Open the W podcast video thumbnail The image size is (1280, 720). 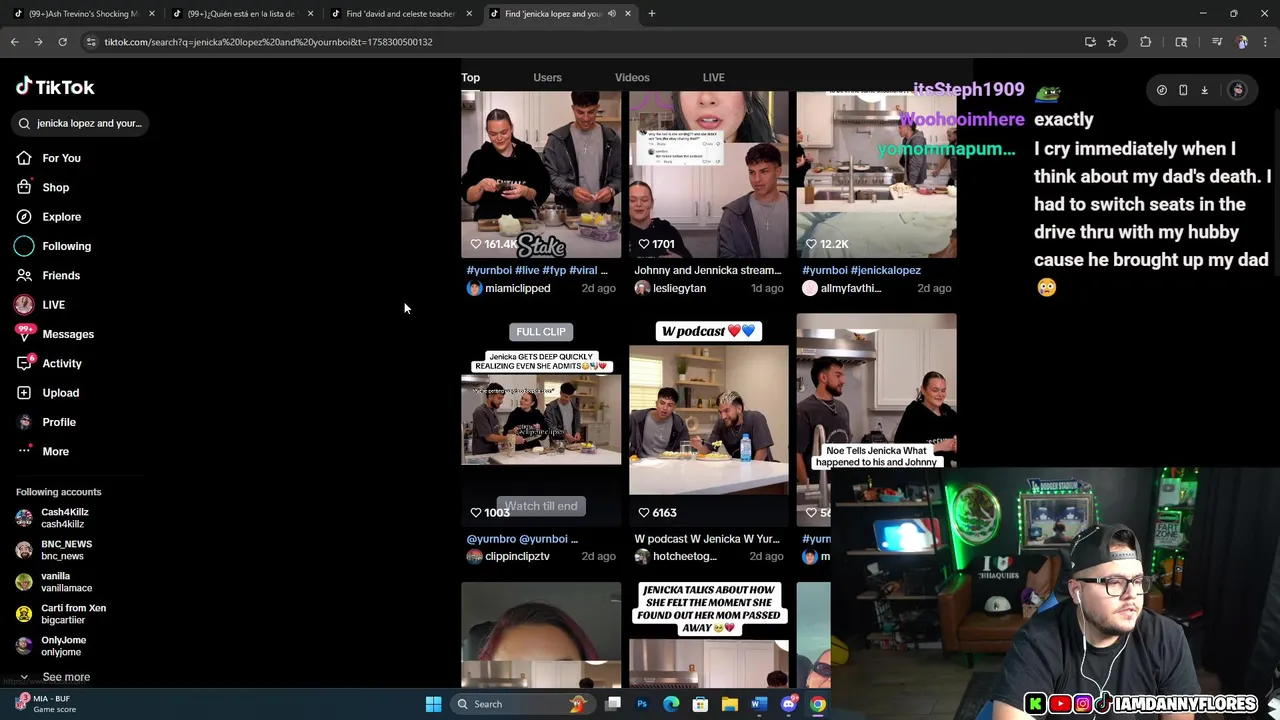[x=709, y=420]
